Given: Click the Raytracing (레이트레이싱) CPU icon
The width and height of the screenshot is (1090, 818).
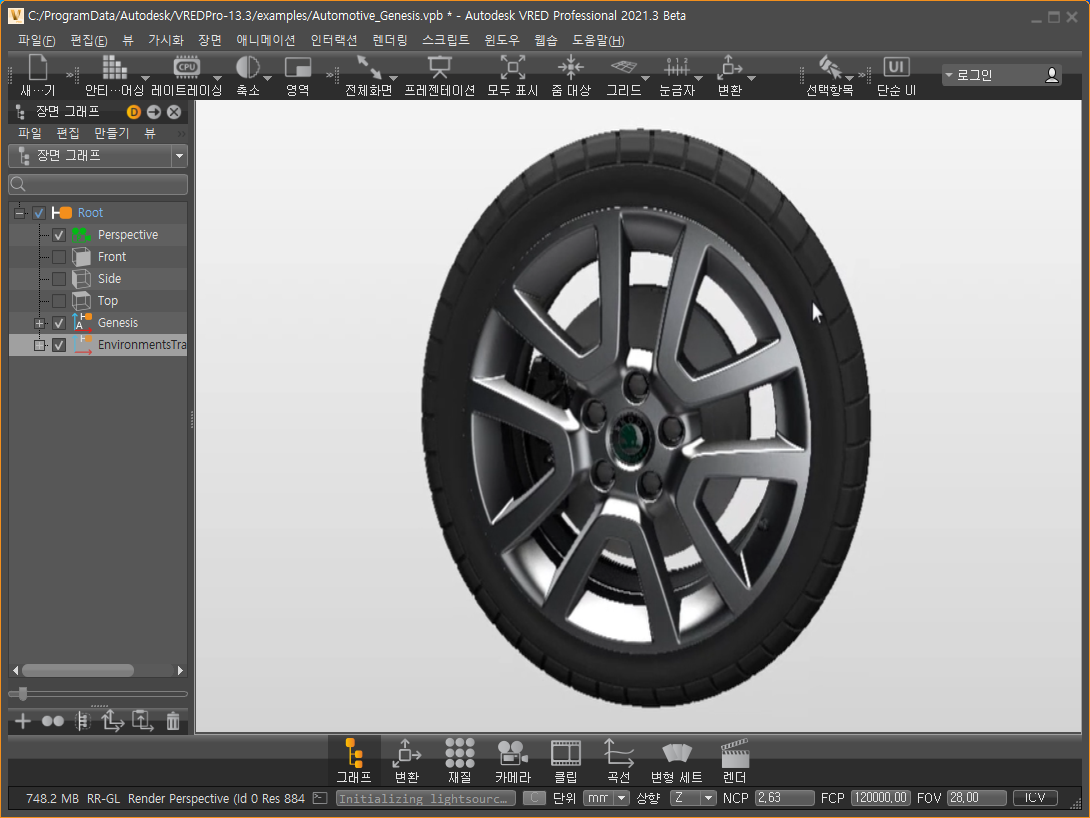Looking at the screenshot, I should tap(186, 68).
